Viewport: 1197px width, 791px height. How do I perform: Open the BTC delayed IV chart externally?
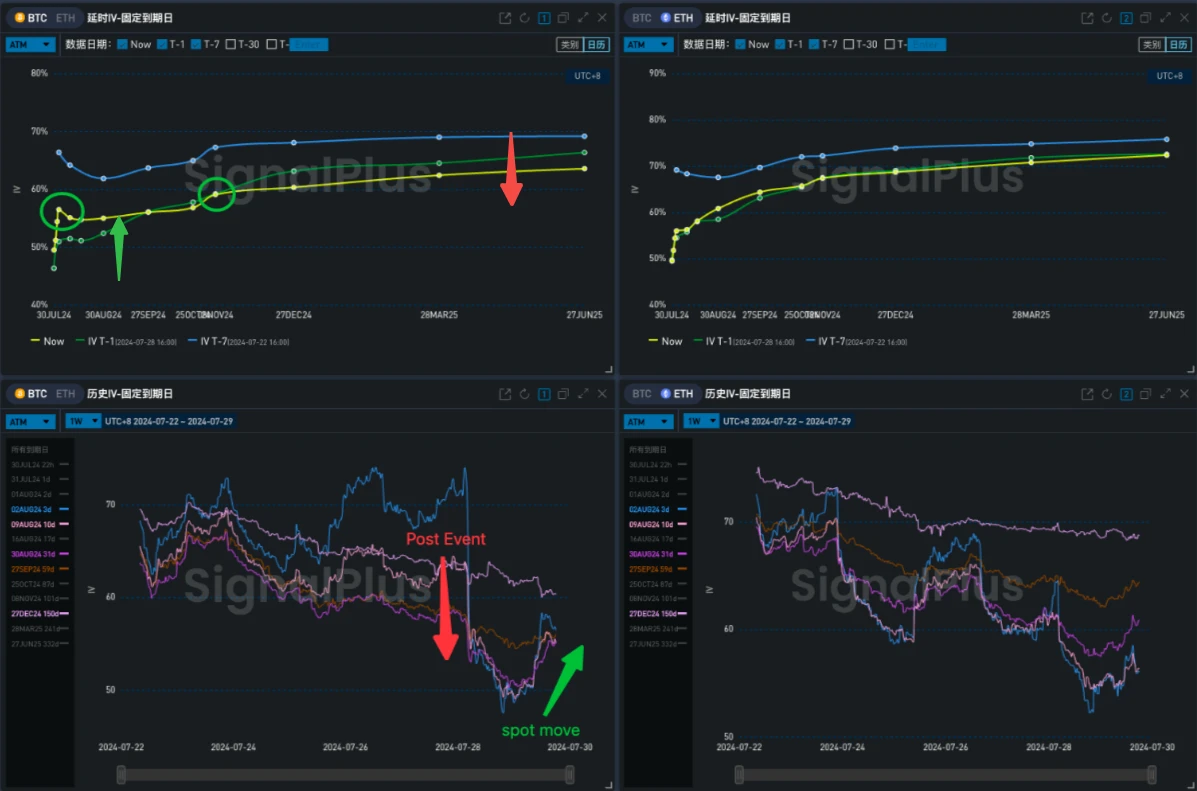[x=503, y=17]
